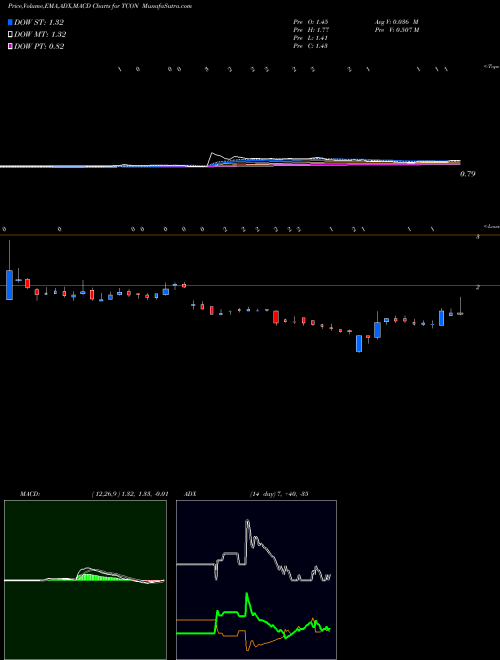Click the green +DI line peak in ADX panel
The height and width of the screenshot is (660, 500).
(x=247, y=596)
